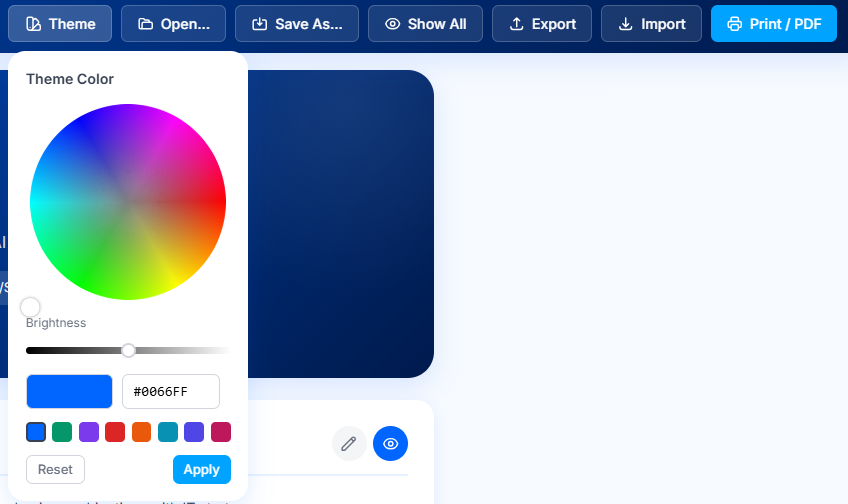
Task: Select the teal preset swatch
Action: [x=168, y=432]
